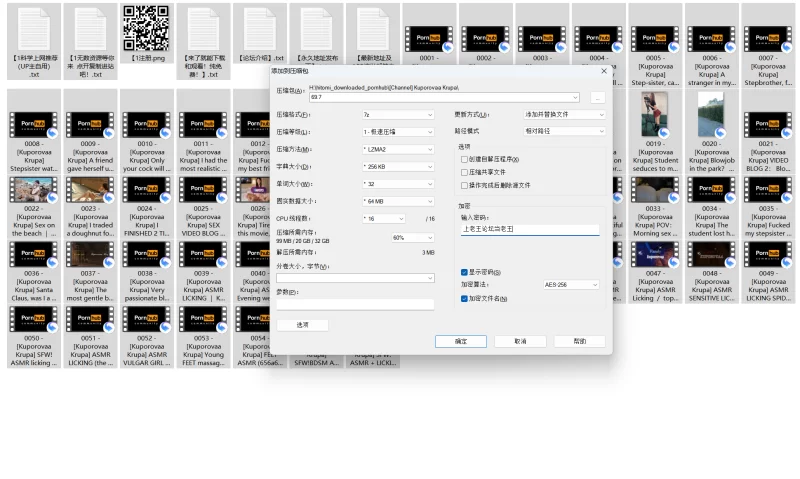The height and width of the screenshot is (479, 800).
Task: Select the 0020 file thumbnail
Action: 711,114
